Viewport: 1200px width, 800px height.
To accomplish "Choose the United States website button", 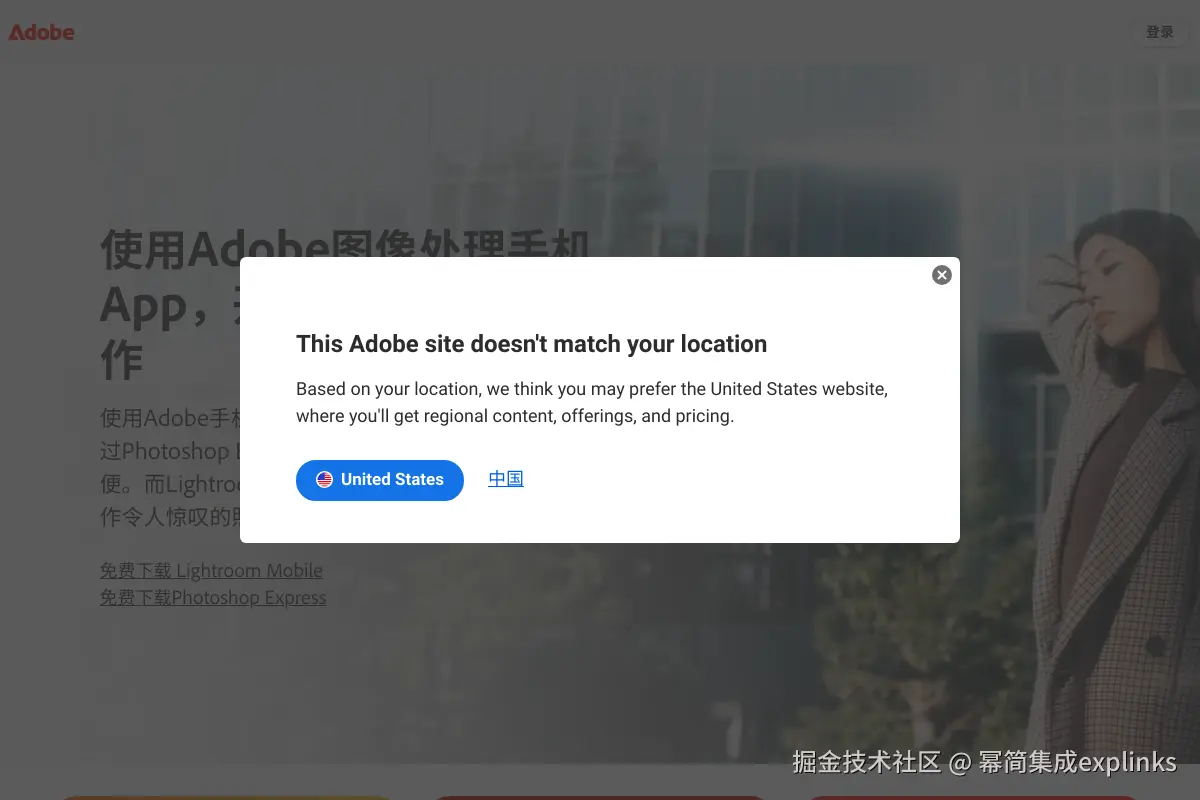I will (380, 480).
